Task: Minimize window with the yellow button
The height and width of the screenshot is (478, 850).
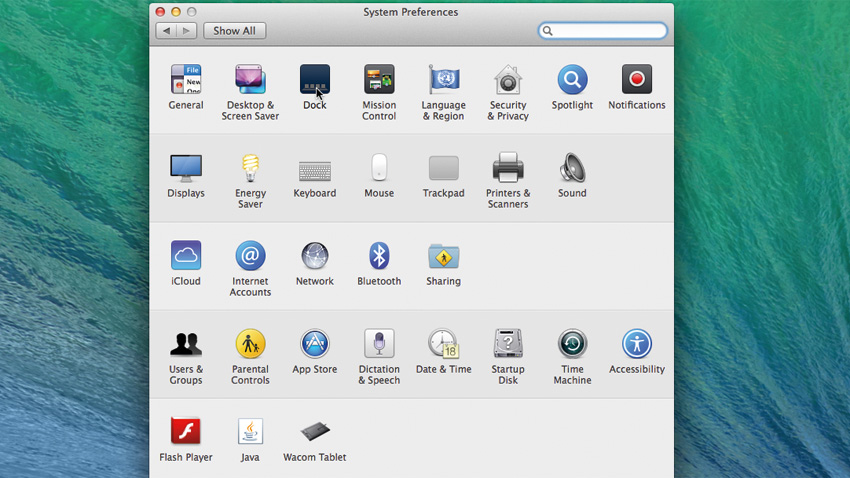Action: coord(176,11)
